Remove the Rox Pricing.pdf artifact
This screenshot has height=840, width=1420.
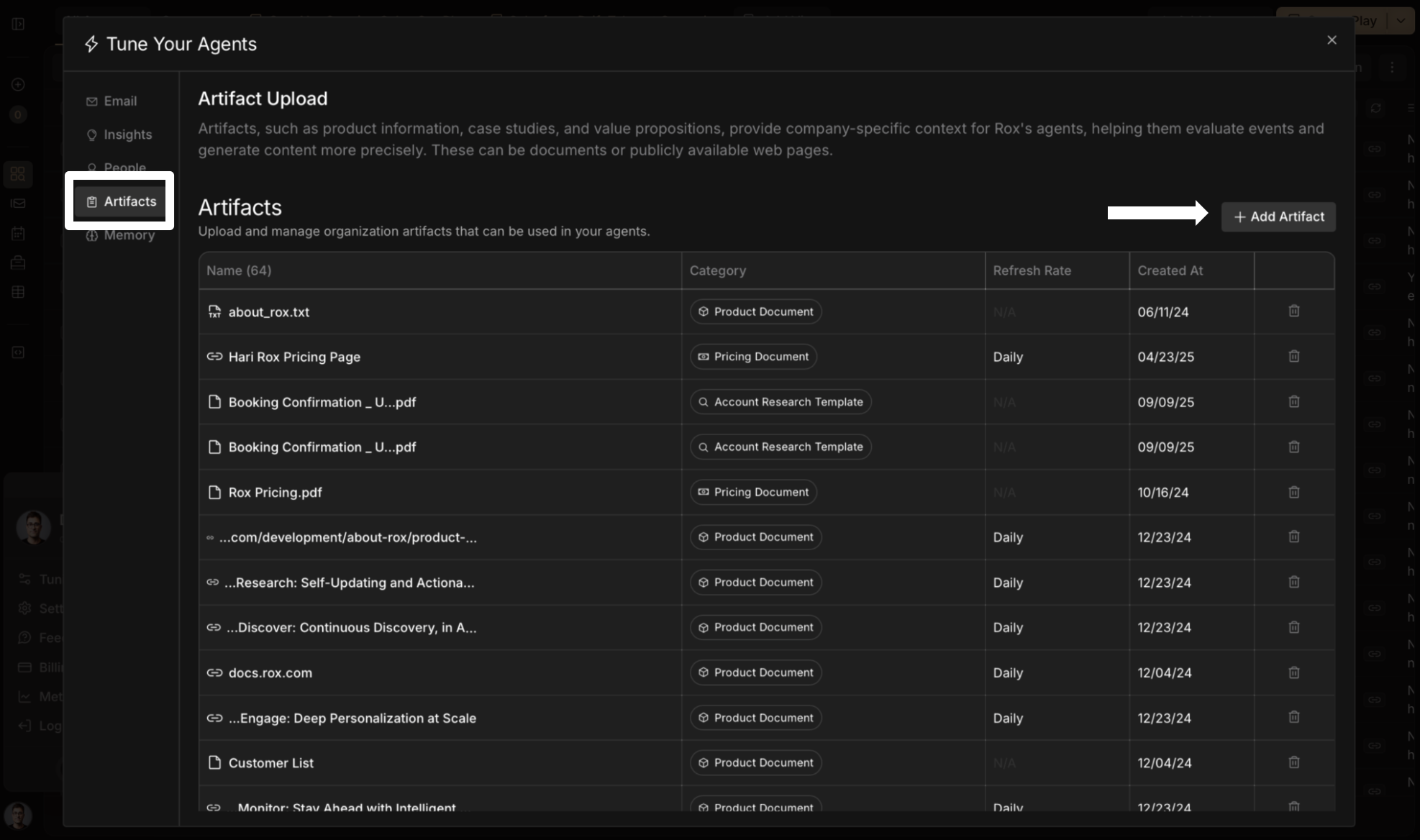[1293, 493]
